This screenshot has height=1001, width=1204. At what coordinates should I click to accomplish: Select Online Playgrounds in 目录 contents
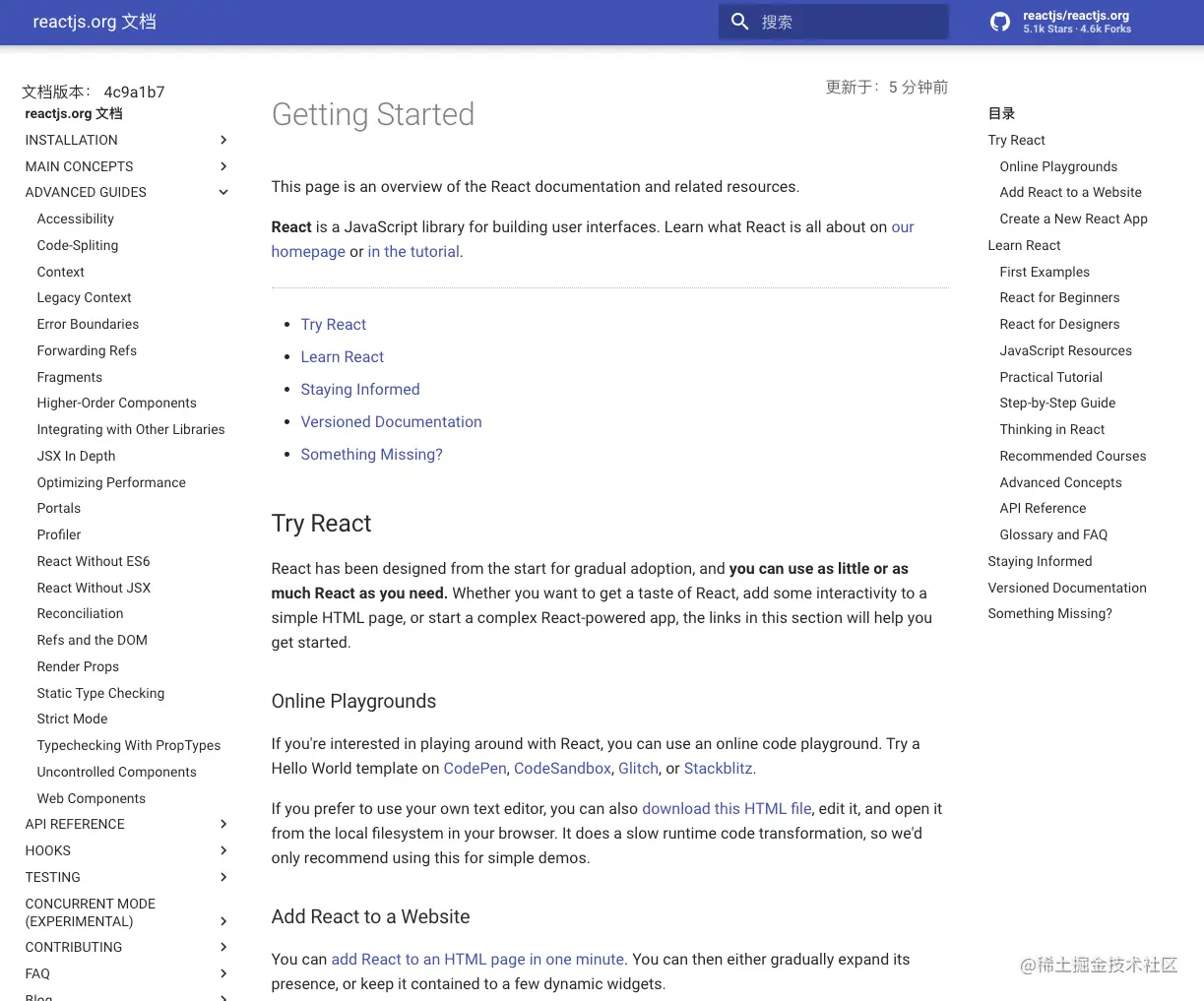point(1058,166)
